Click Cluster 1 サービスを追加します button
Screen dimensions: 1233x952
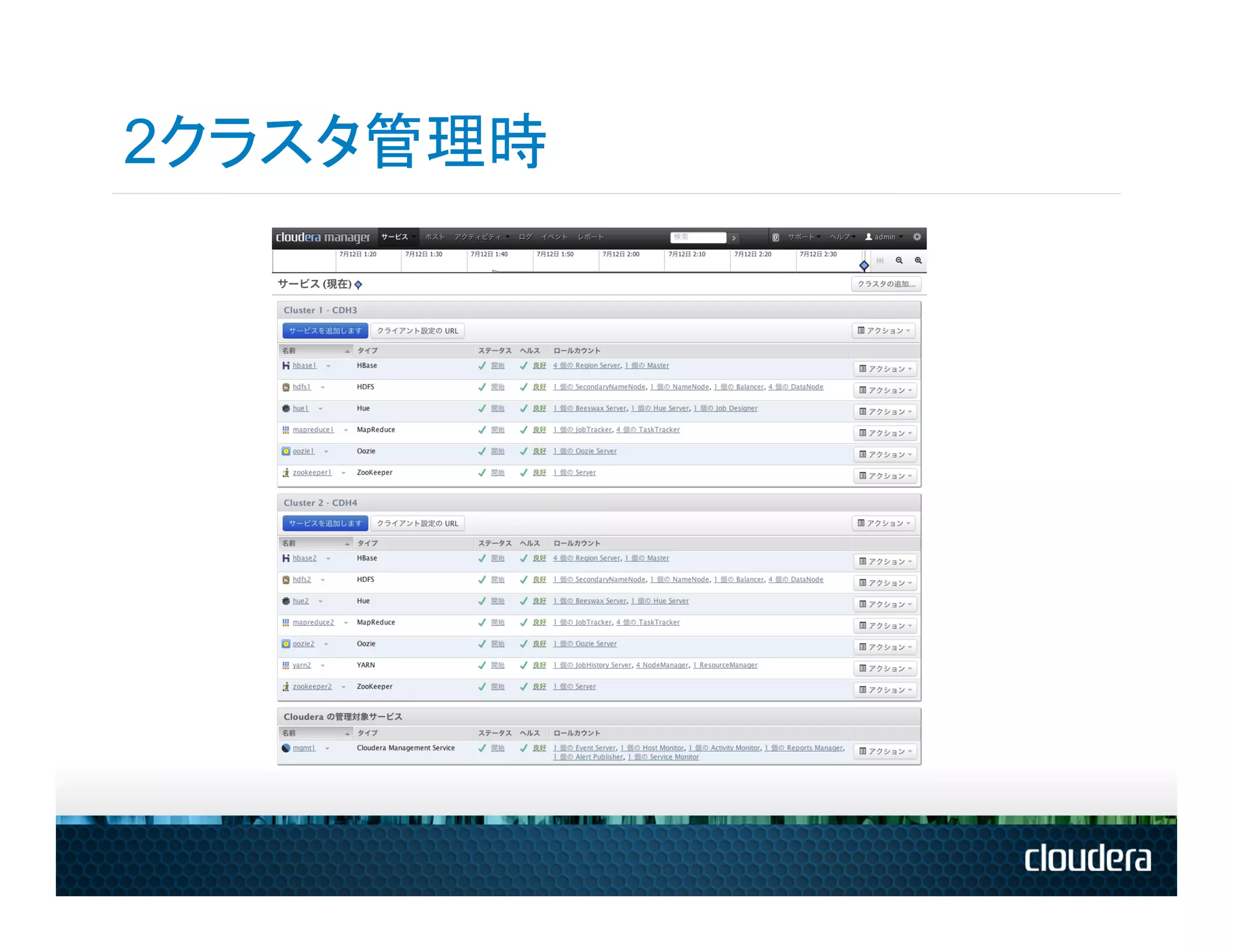[325, 331]
